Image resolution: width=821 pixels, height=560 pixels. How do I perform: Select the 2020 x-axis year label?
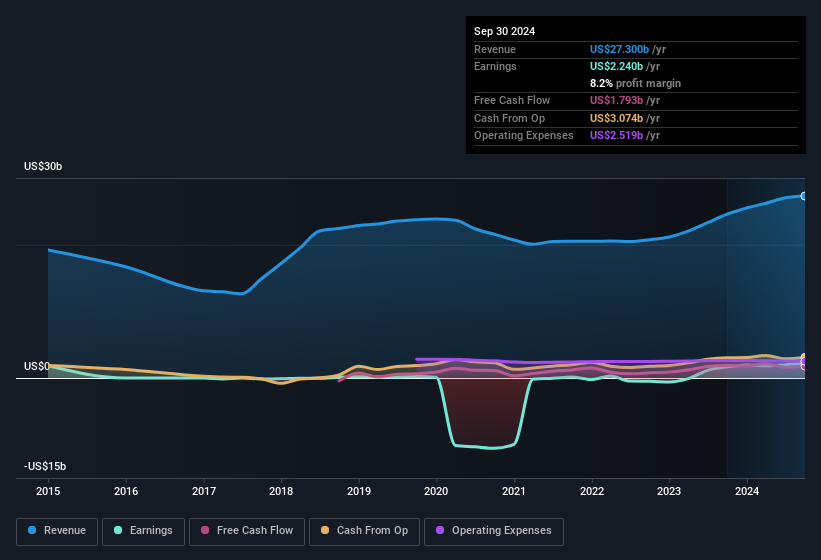tap(436, 491)
